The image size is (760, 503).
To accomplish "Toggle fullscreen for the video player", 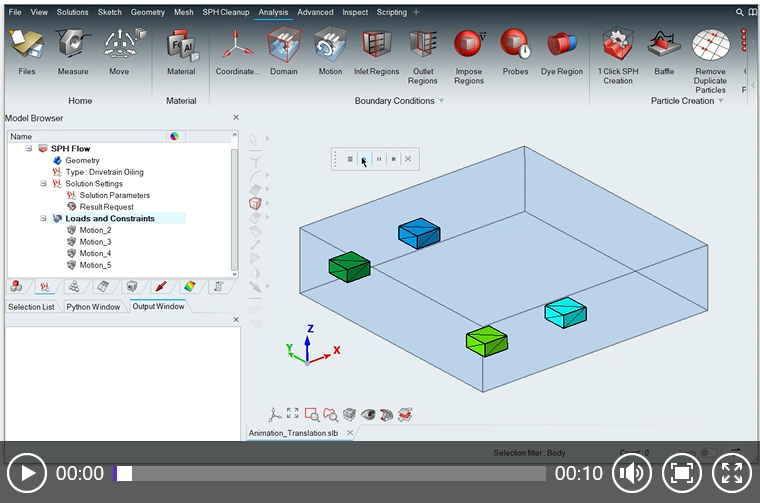I will 731,473.
